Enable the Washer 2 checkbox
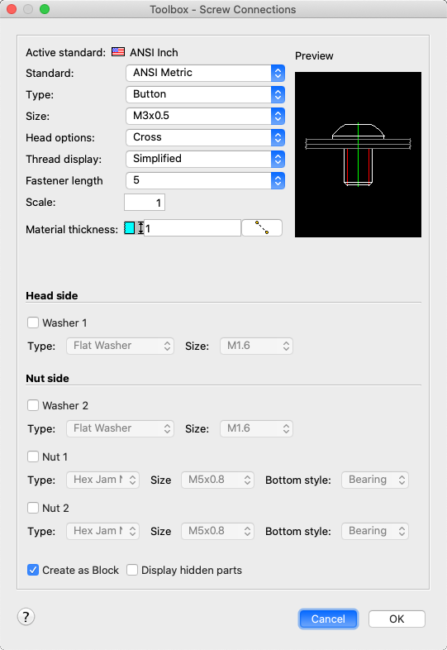The width and height of the screenshot is (447, 650). [x=33, y=405]
